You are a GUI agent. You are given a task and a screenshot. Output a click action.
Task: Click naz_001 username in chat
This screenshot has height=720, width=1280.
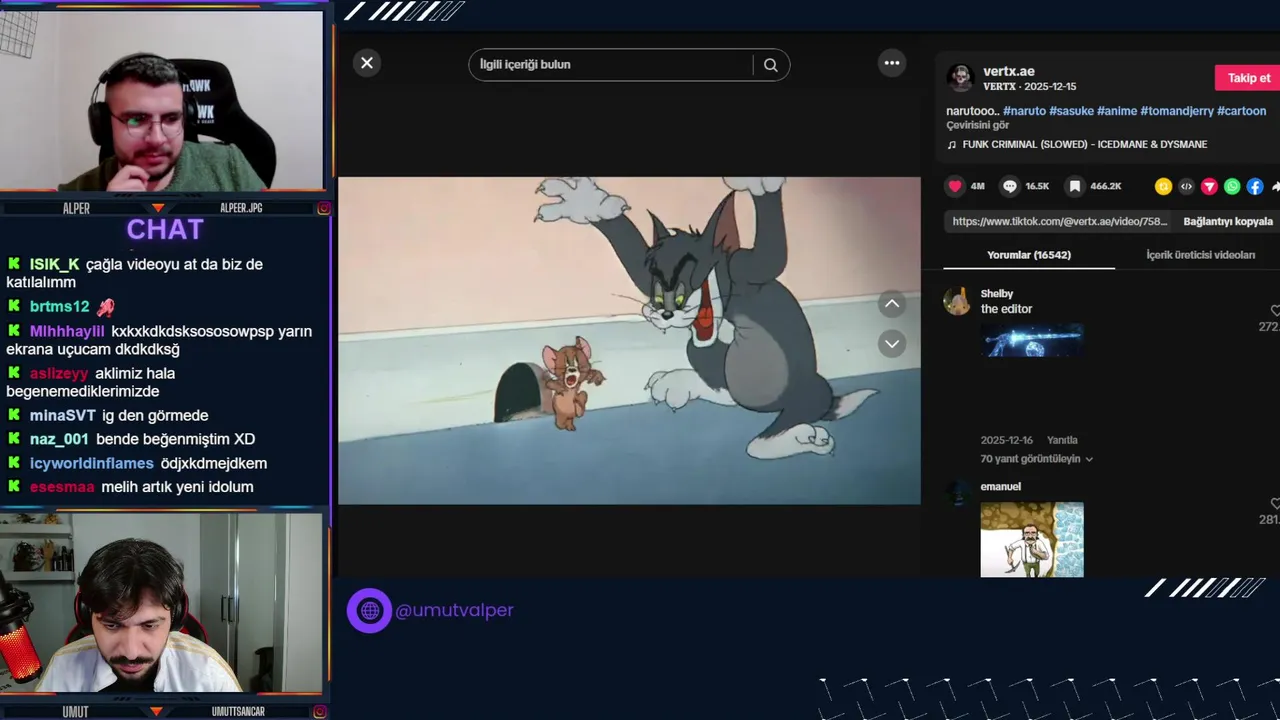pyautogui.click(x=59, y=439)
